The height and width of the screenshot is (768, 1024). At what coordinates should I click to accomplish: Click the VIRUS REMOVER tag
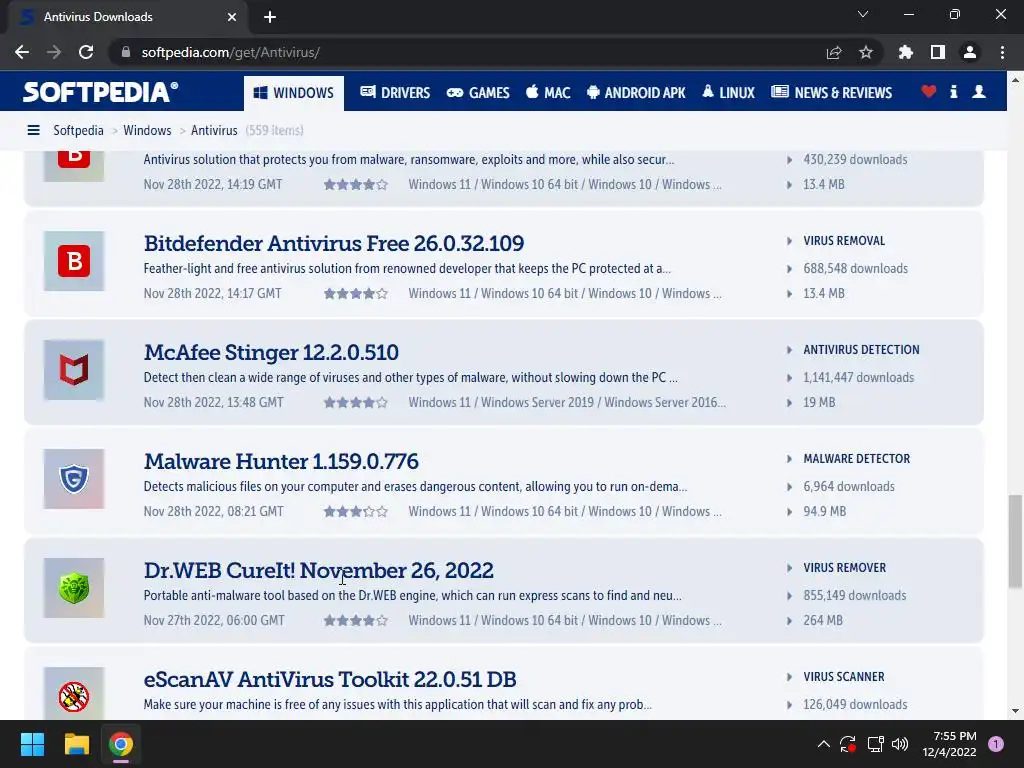[x=844, y=568]
